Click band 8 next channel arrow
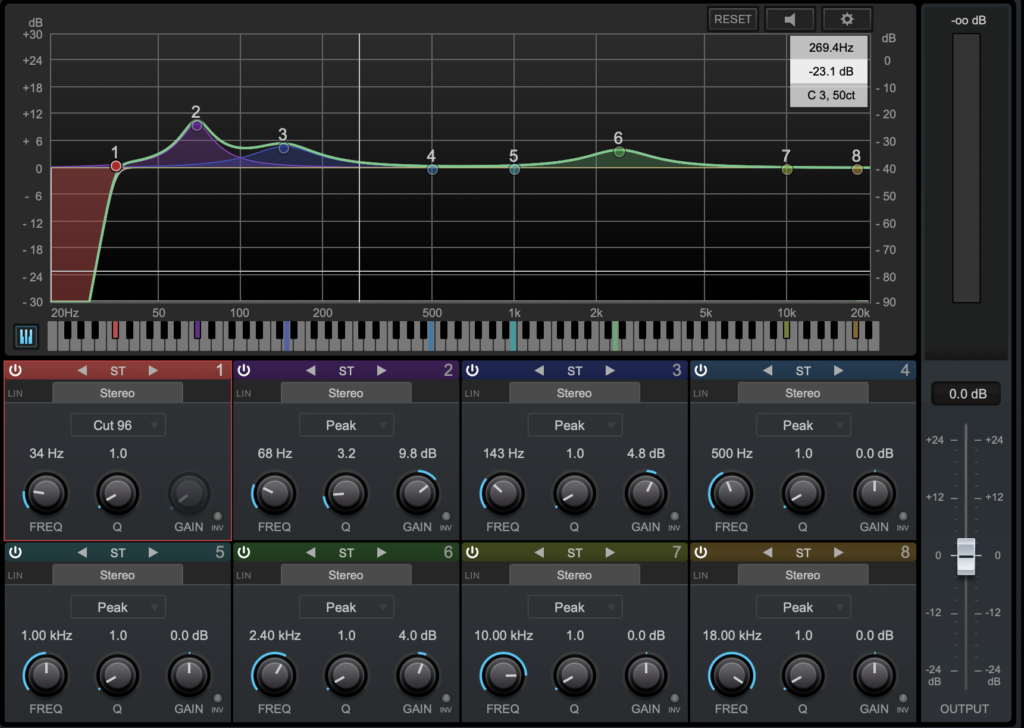1024x728 pixels. 839,552
